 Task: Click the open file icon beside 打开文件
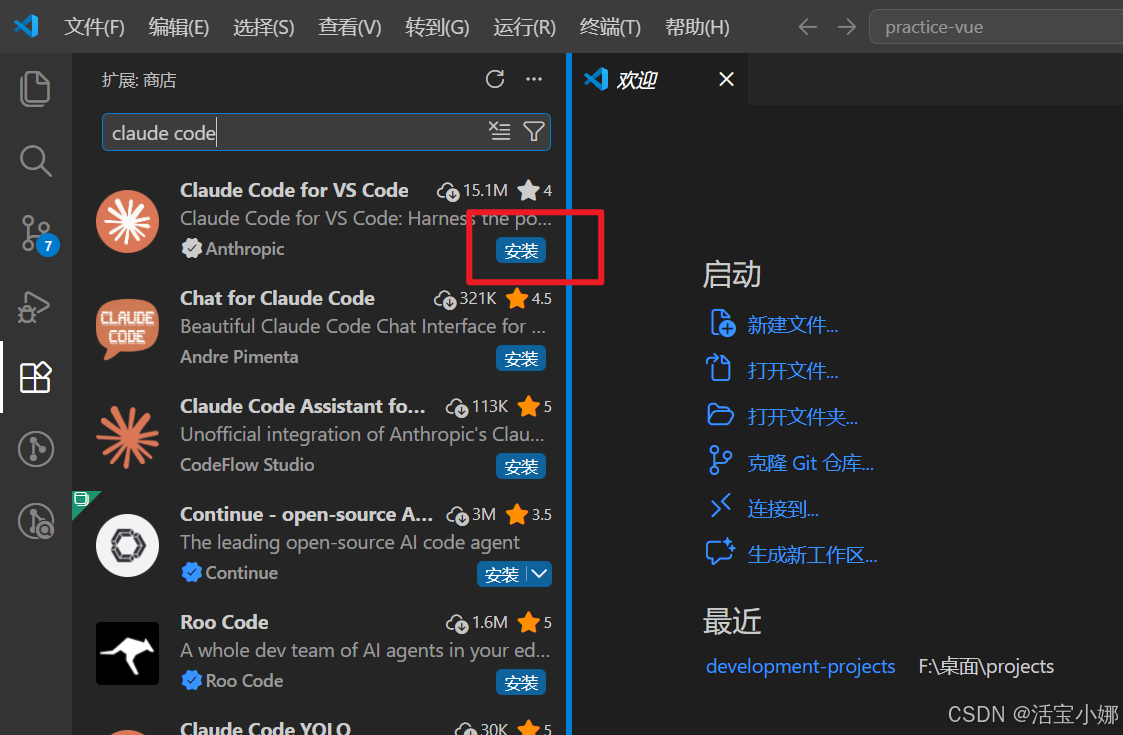718,368
